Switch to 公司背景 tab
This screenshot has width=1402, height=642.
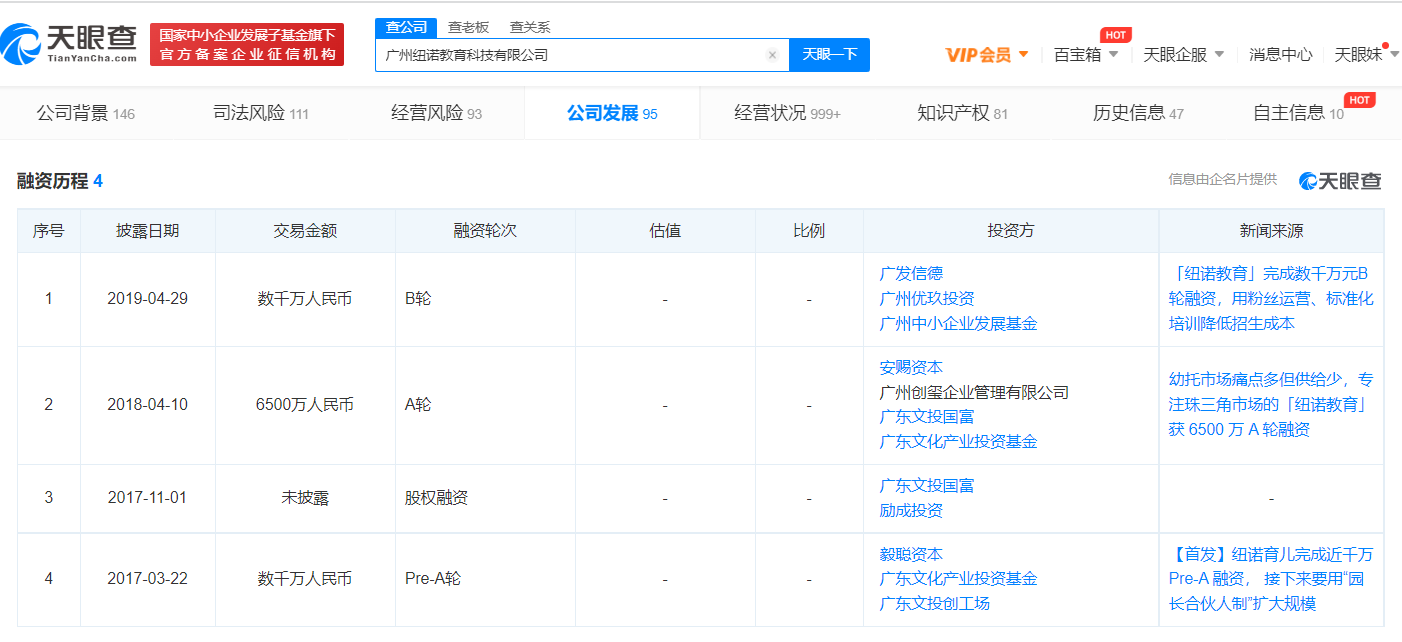[x=86, y=113]
